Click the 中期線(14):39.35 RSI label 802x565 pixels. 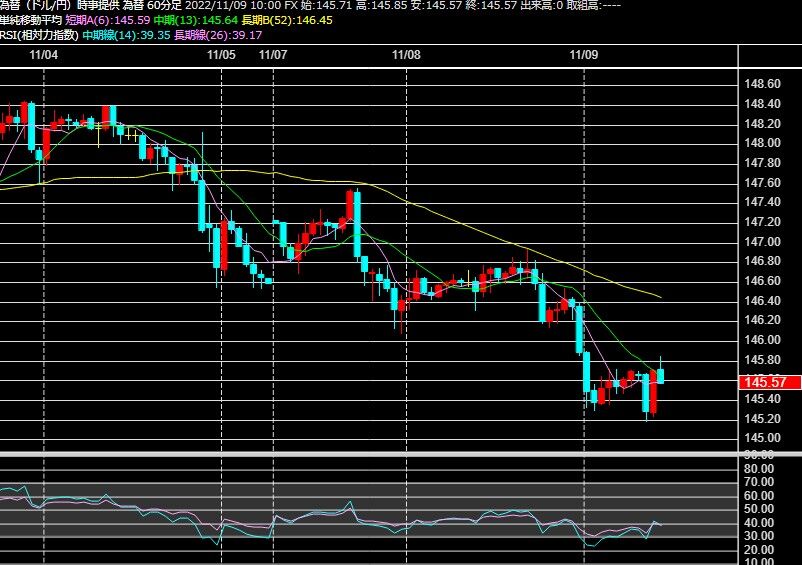click(126, 35)
